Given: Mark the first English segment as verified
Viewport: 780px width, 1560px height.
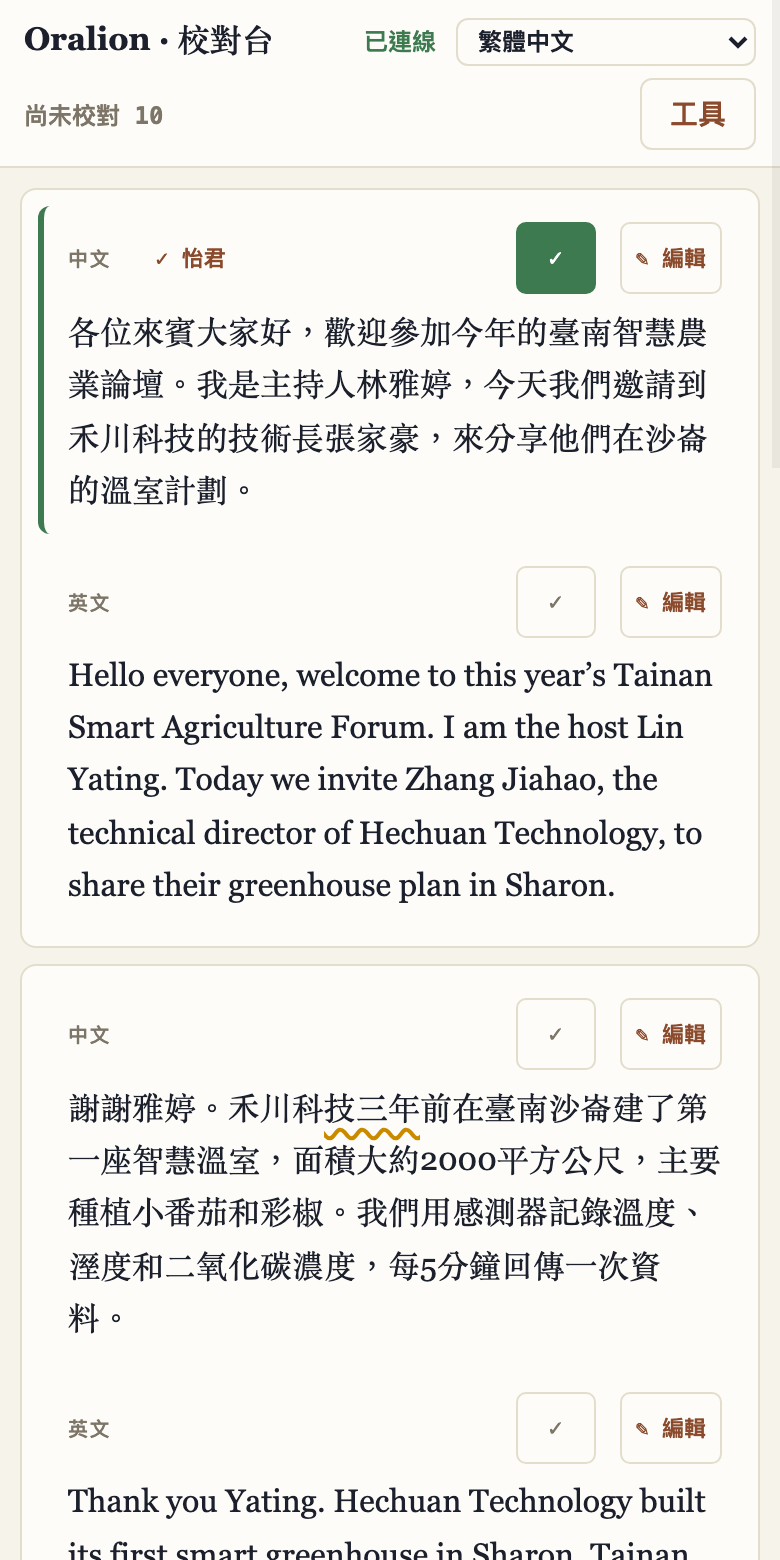Looking at the screenshot, I should coord(556,602).
